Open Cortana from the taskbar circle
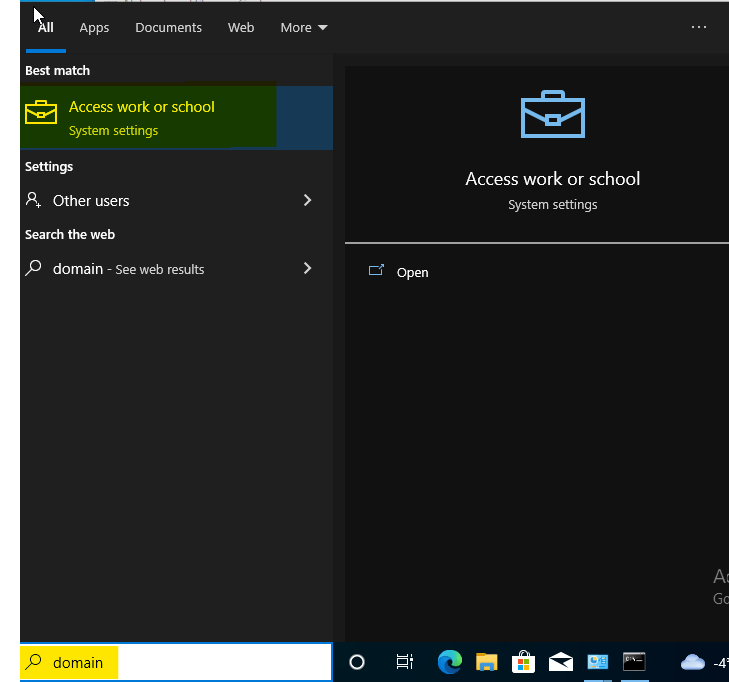This screenshot has height=682, width=729. [357, 662]
